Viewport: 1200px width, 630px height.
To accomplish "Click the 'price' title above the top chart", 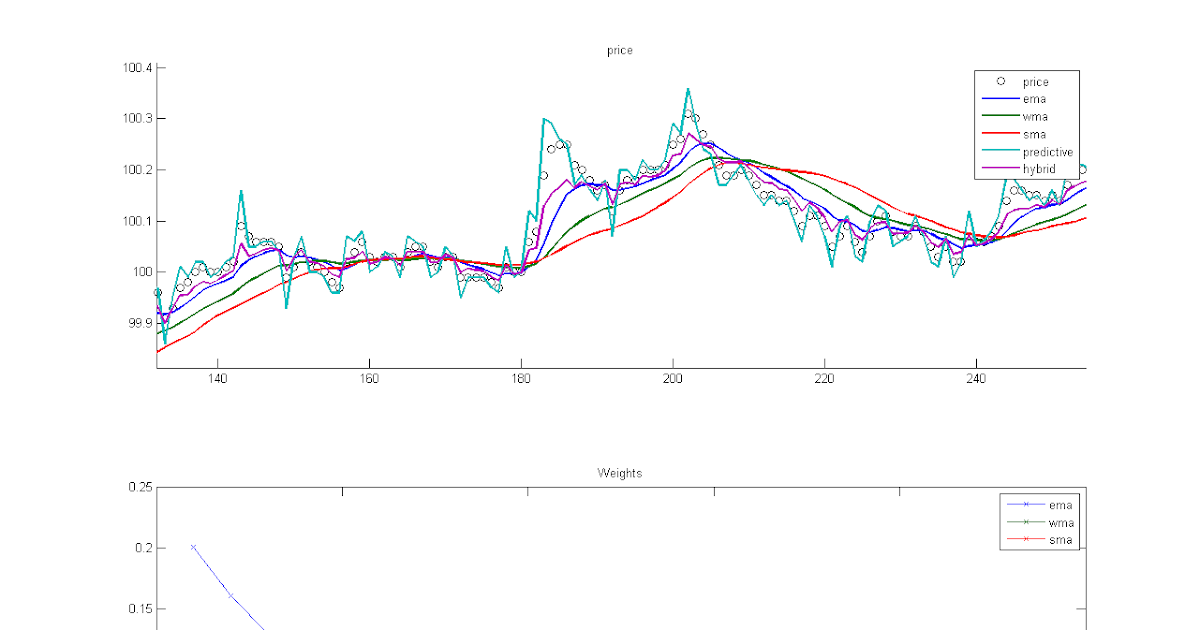I will (x=620, y=50).
